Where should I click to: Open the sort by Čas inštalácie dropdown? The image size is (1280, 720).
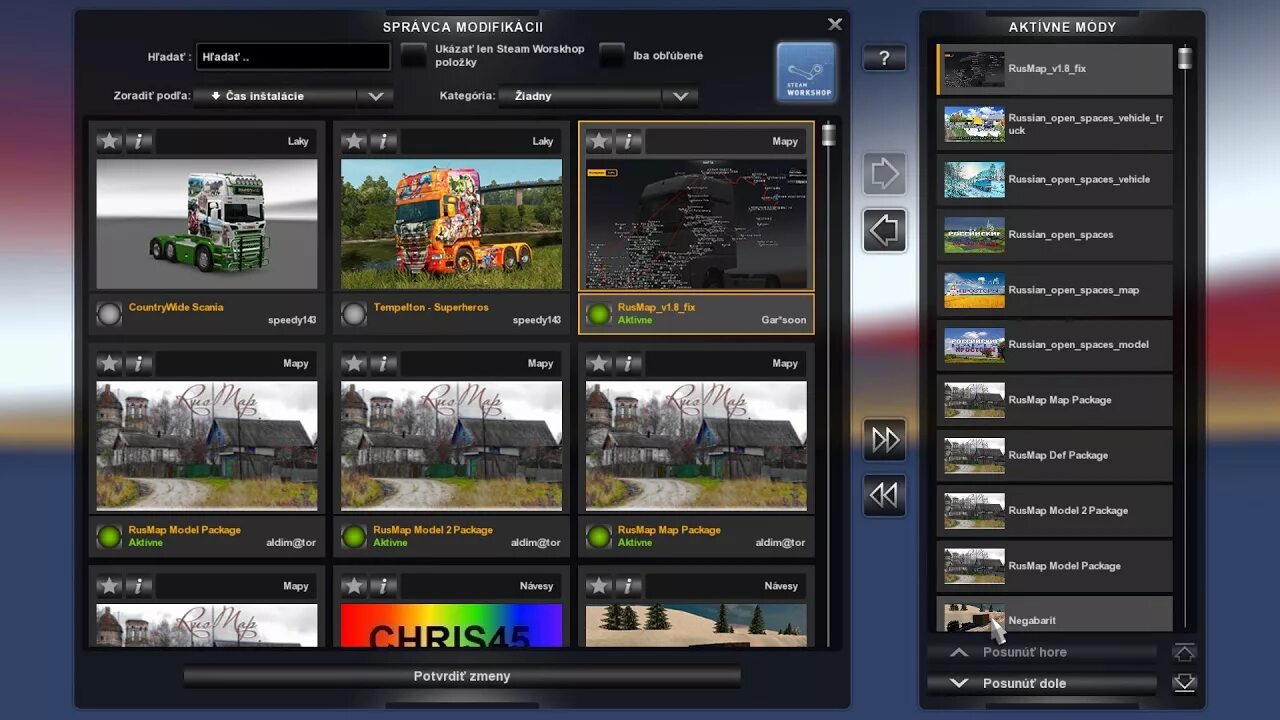292,96
